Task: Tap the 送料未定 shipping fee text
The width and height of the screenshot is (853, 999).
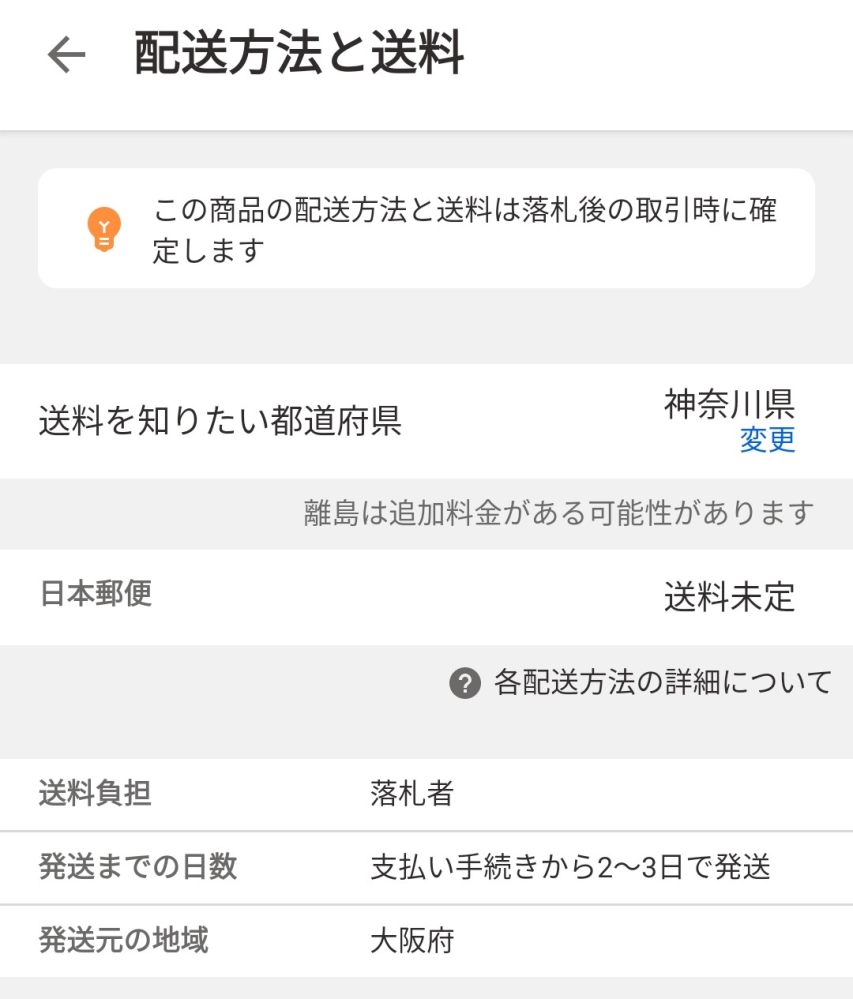Action: pos(729,597)
